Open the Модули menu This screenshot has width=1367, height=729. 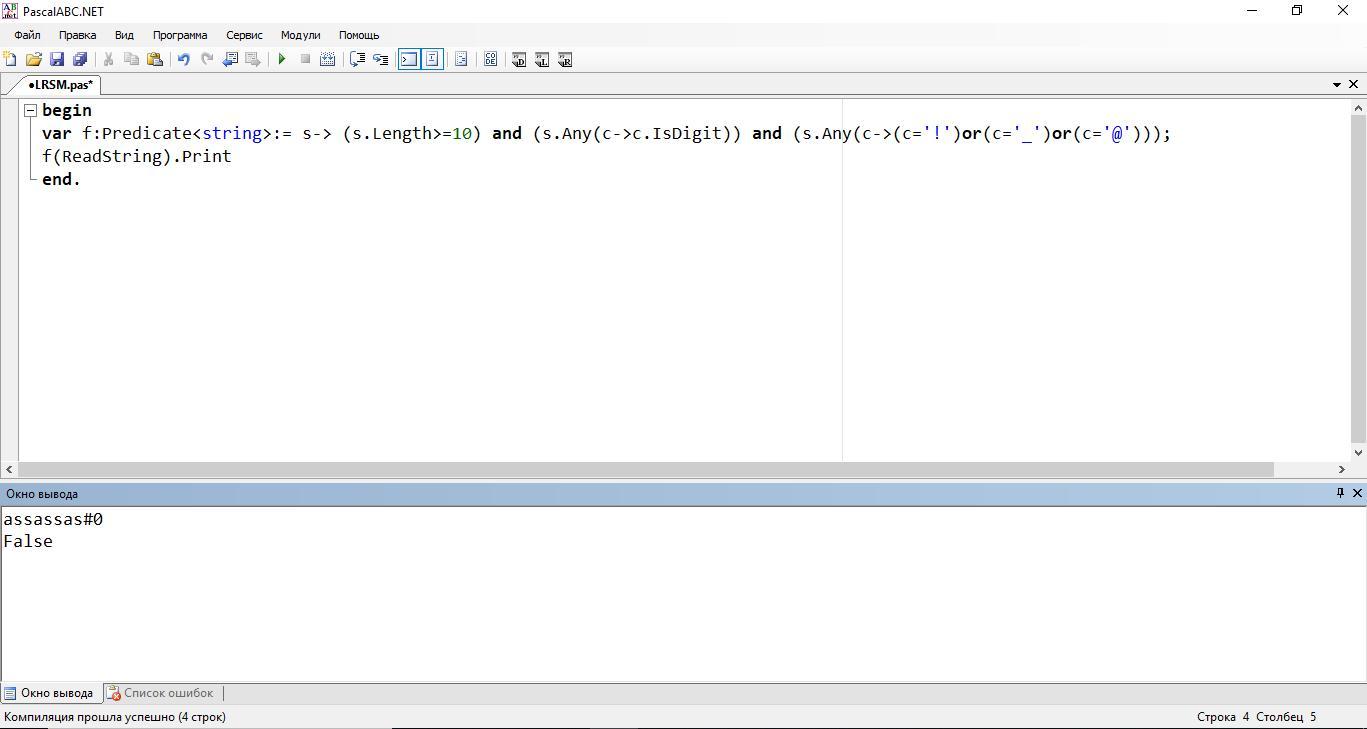coord(301,35)
